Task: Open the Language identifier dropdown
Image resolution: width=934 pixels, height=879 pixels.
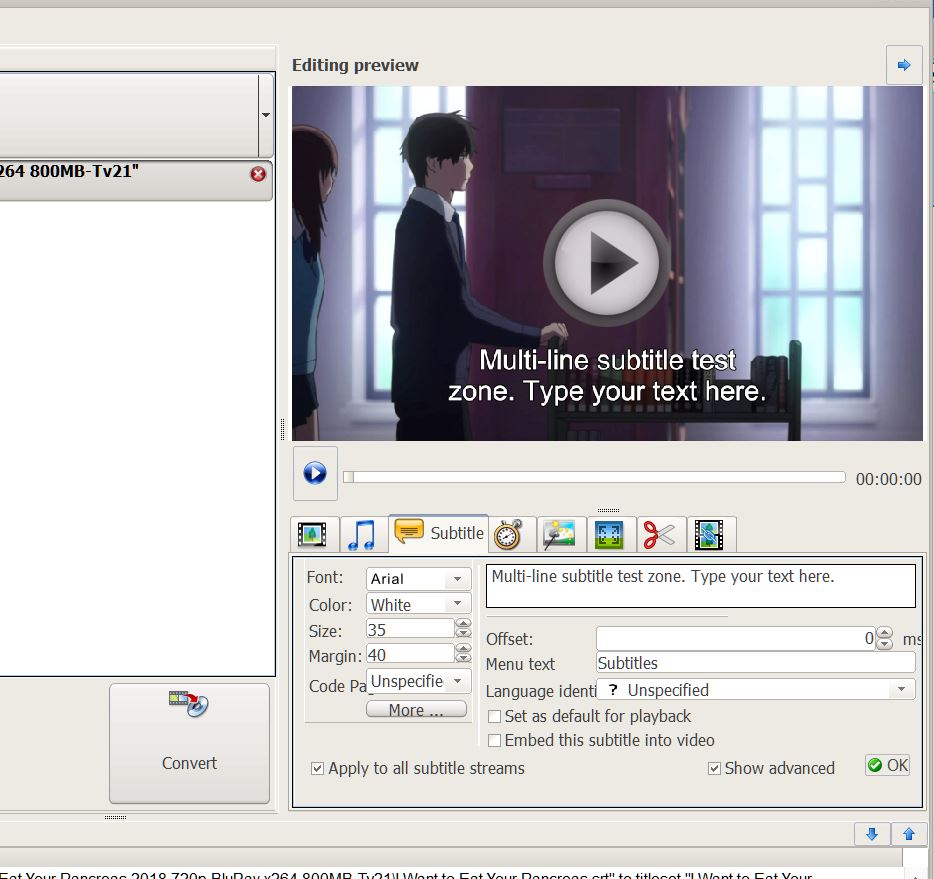Action: [755, 690]
